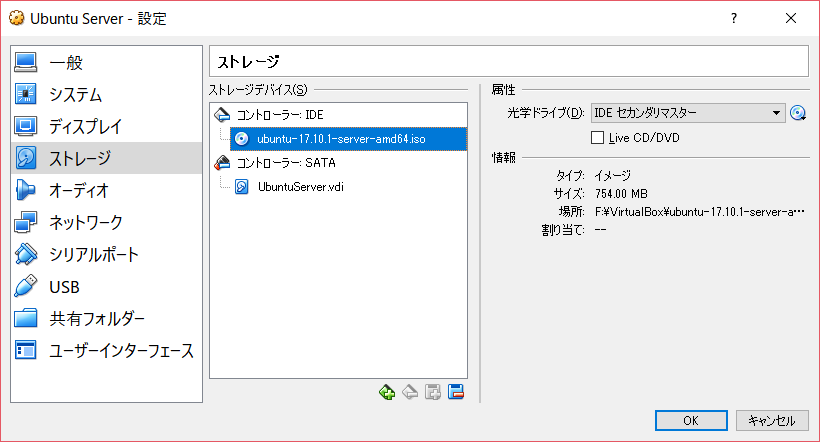Click the VirtualBox gear icon in title bar
This screenshot has height=442, width=820.
point(17,18)
